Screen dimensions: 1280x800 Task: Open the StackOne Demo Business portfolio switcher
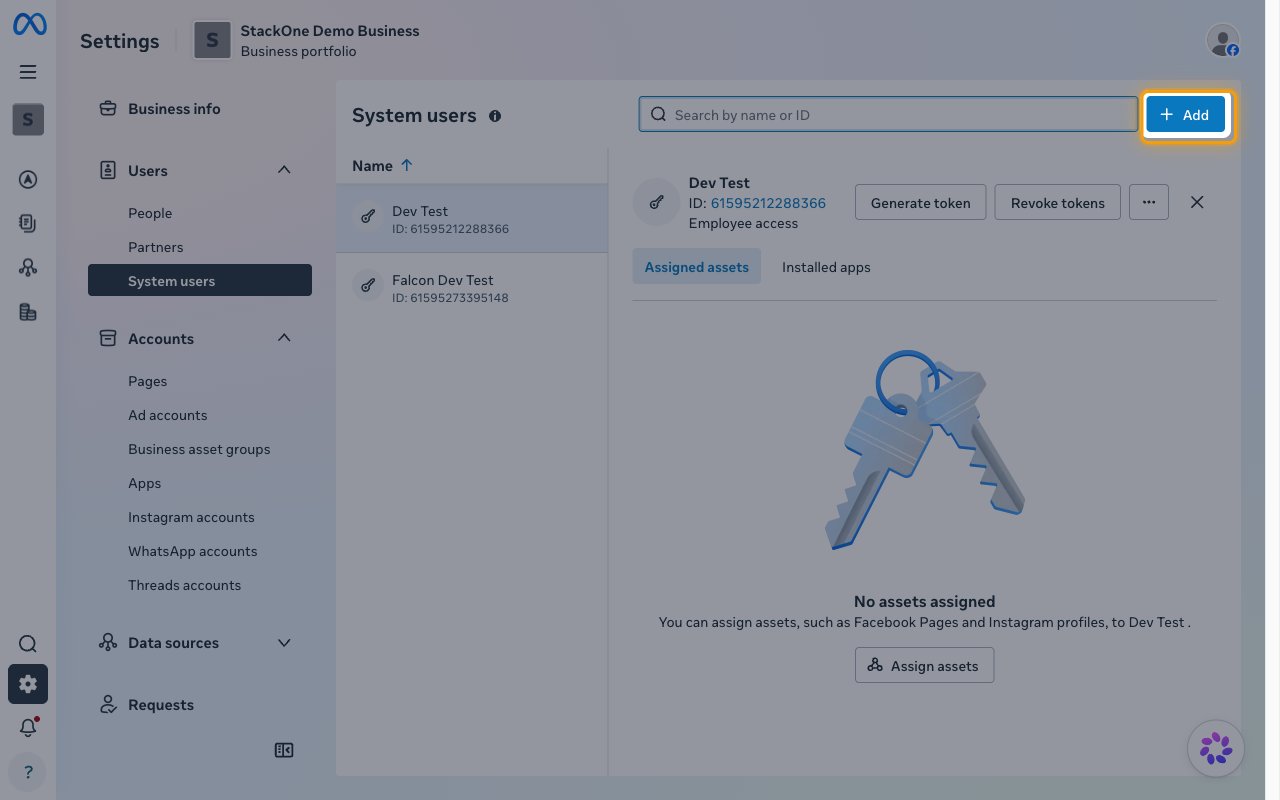click(306, 40)
